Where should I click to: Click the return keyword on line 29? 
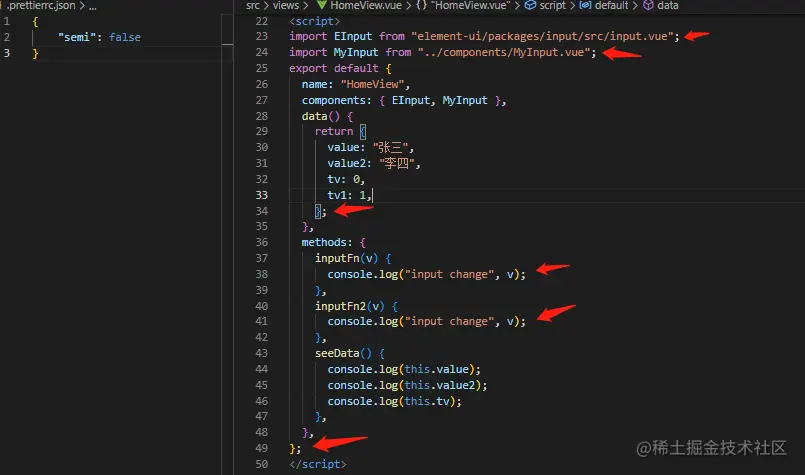coord(334,131)
